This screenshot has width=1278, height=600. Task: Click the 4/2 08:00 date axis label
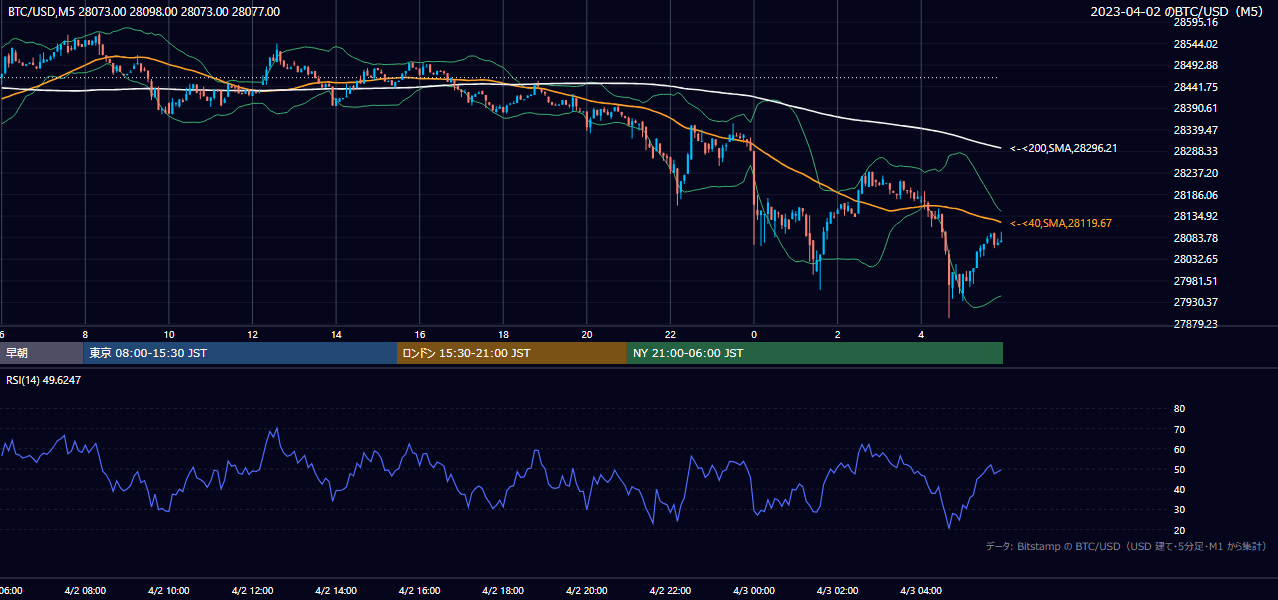(85, 591)
